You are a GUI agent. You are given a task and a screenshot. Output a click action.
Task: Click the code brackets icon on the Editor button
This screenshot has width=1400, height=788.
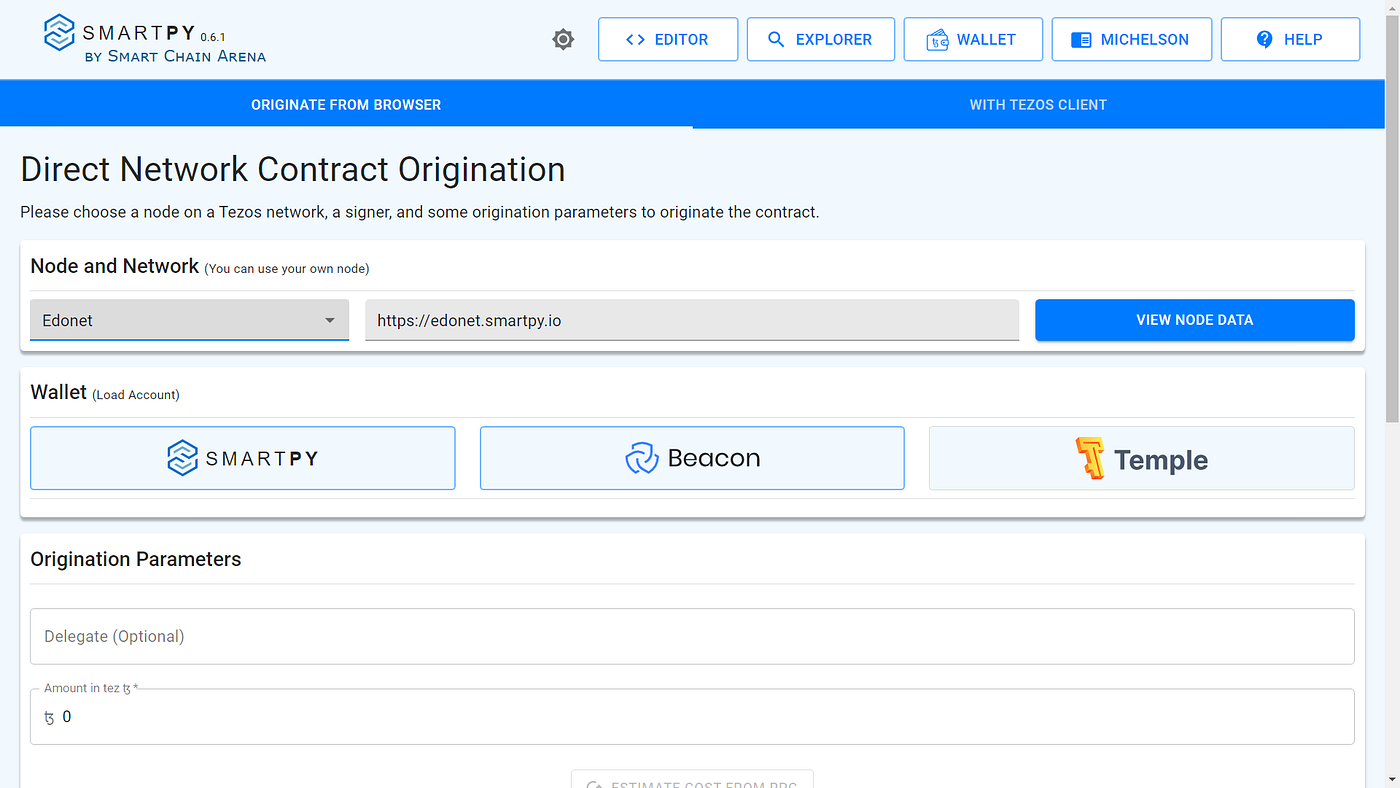click(636, 39)
